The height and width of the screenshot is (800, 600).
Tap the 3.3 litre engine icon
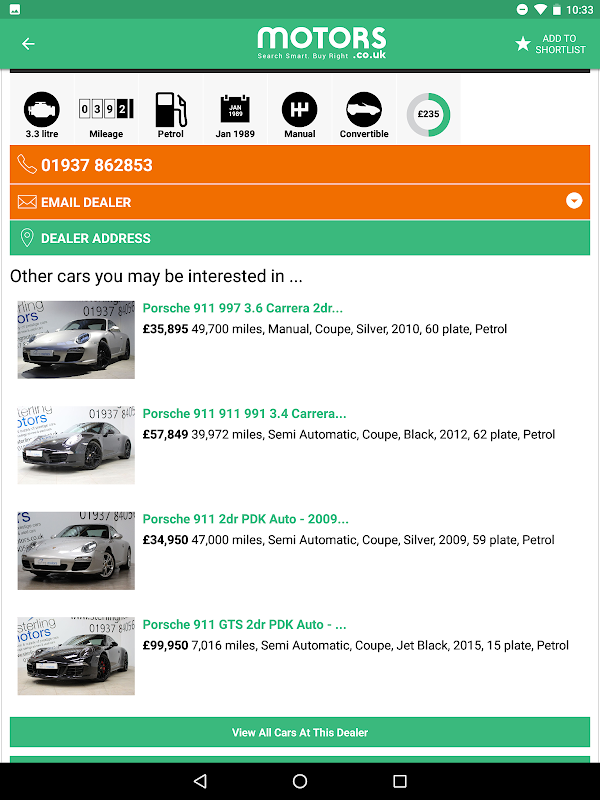point(42,109)
